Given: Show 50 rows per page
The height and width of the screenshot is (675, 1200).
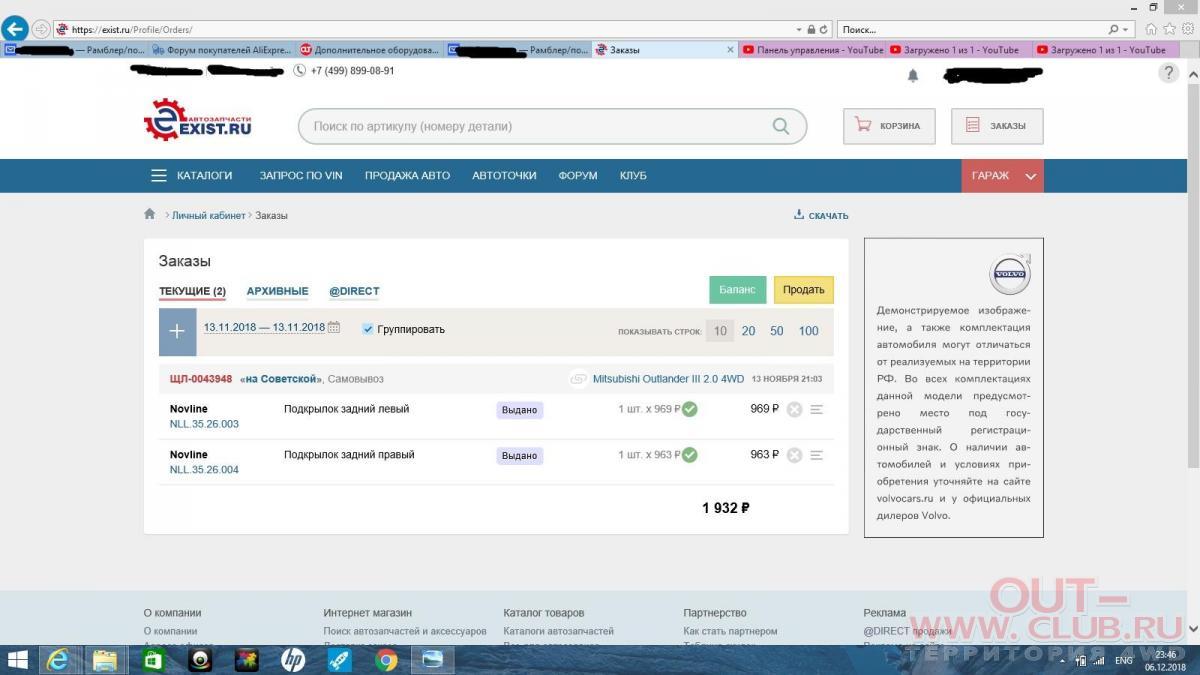Looking at the screenshot, I should [777, 331].
